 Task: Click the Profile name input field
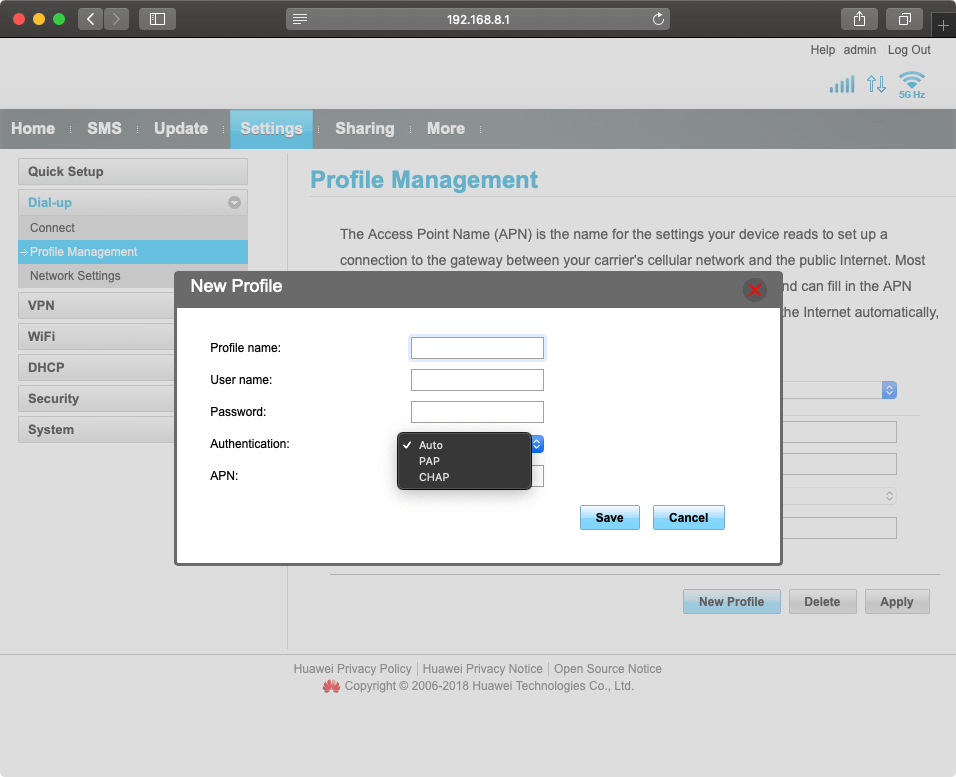477,347
